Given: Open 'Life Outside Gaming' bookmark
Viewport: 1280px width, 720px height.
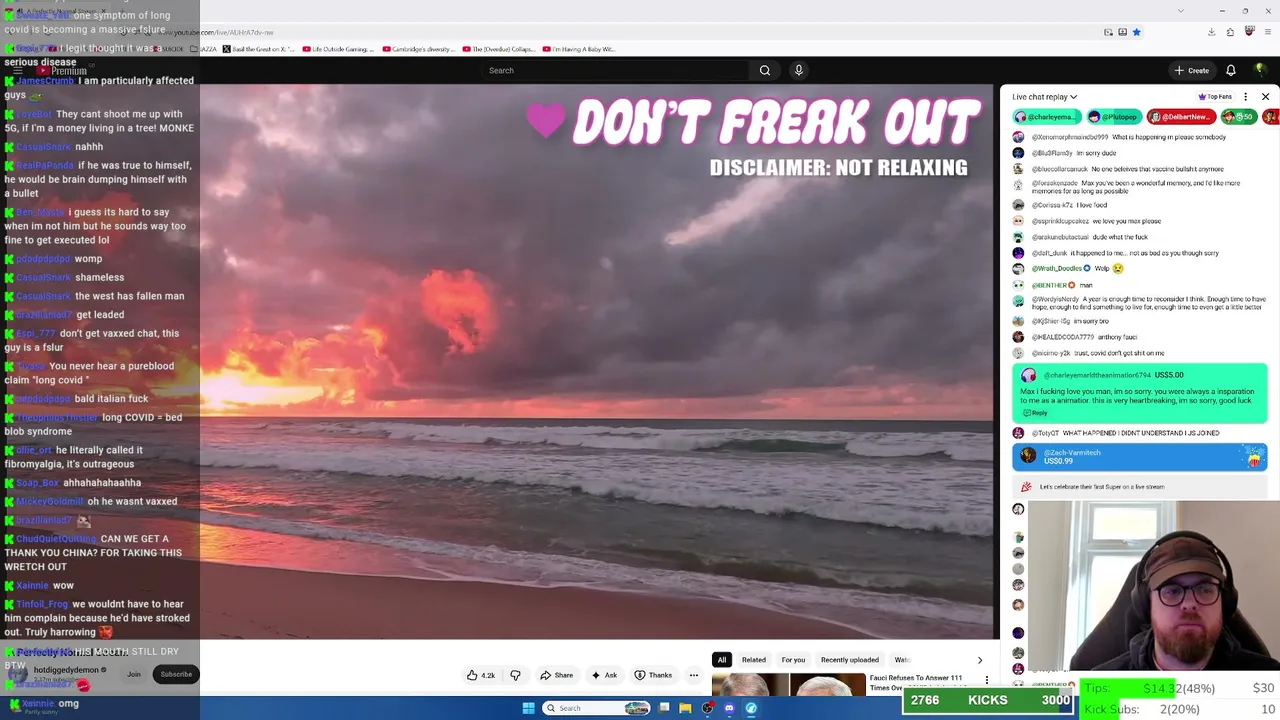Looking at the screenshot, I should click(338, 49).
